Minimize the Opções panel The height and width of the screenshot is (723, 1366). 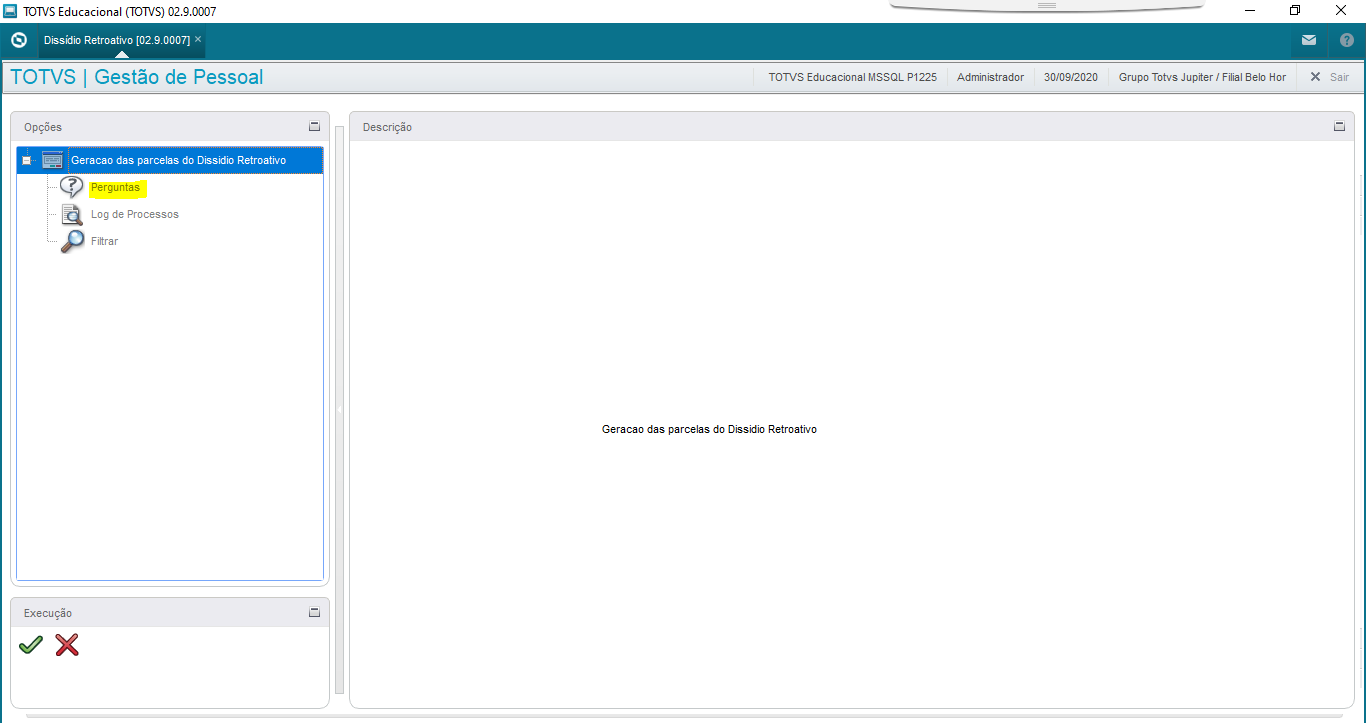(314, 127)
